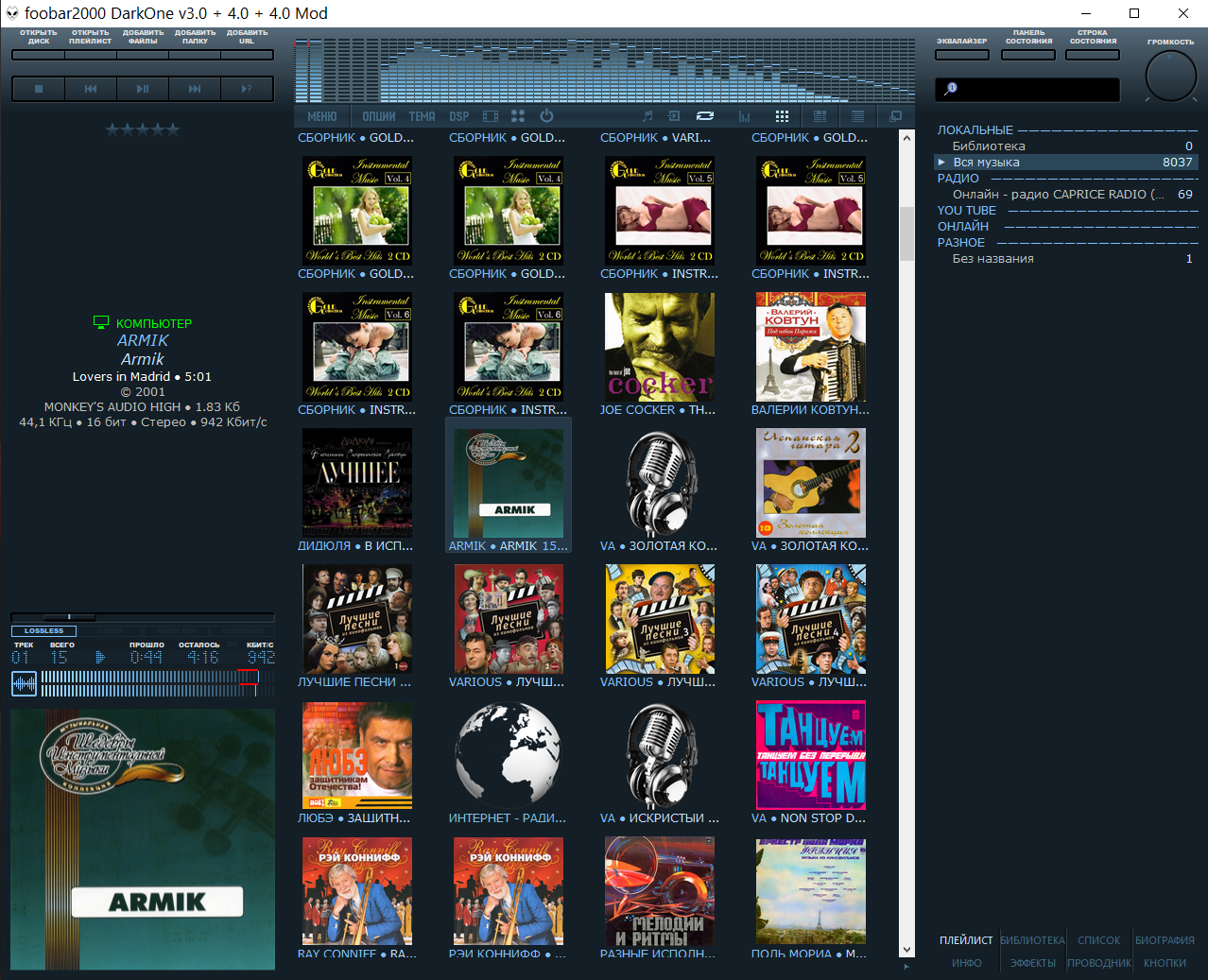Click the scroll-down arrow of the album list

(x=907, y=950)
